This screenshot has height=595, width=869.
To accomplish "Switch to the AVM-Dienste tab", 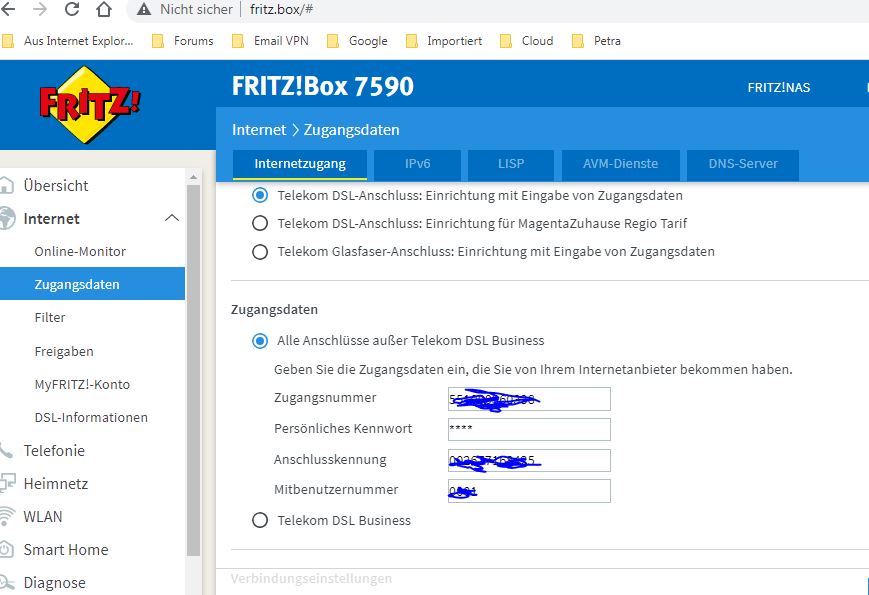I will pyautogui.click(x=621, y=165).
